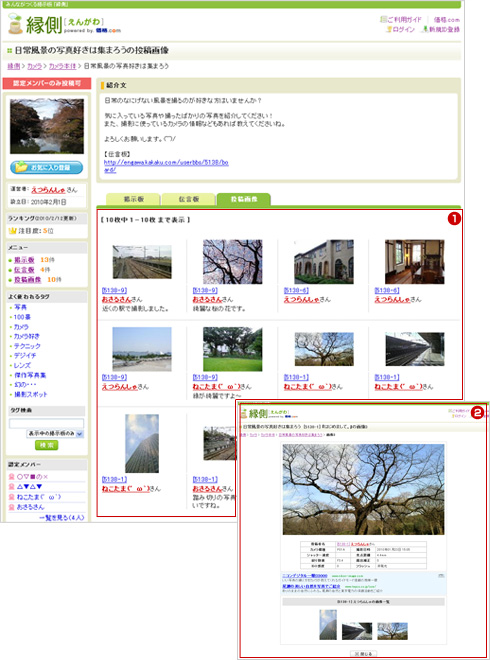Open the room interior thumbnail
Image resolution: width=490 pixels, height=660 pixels.
(x=415, y=262)
